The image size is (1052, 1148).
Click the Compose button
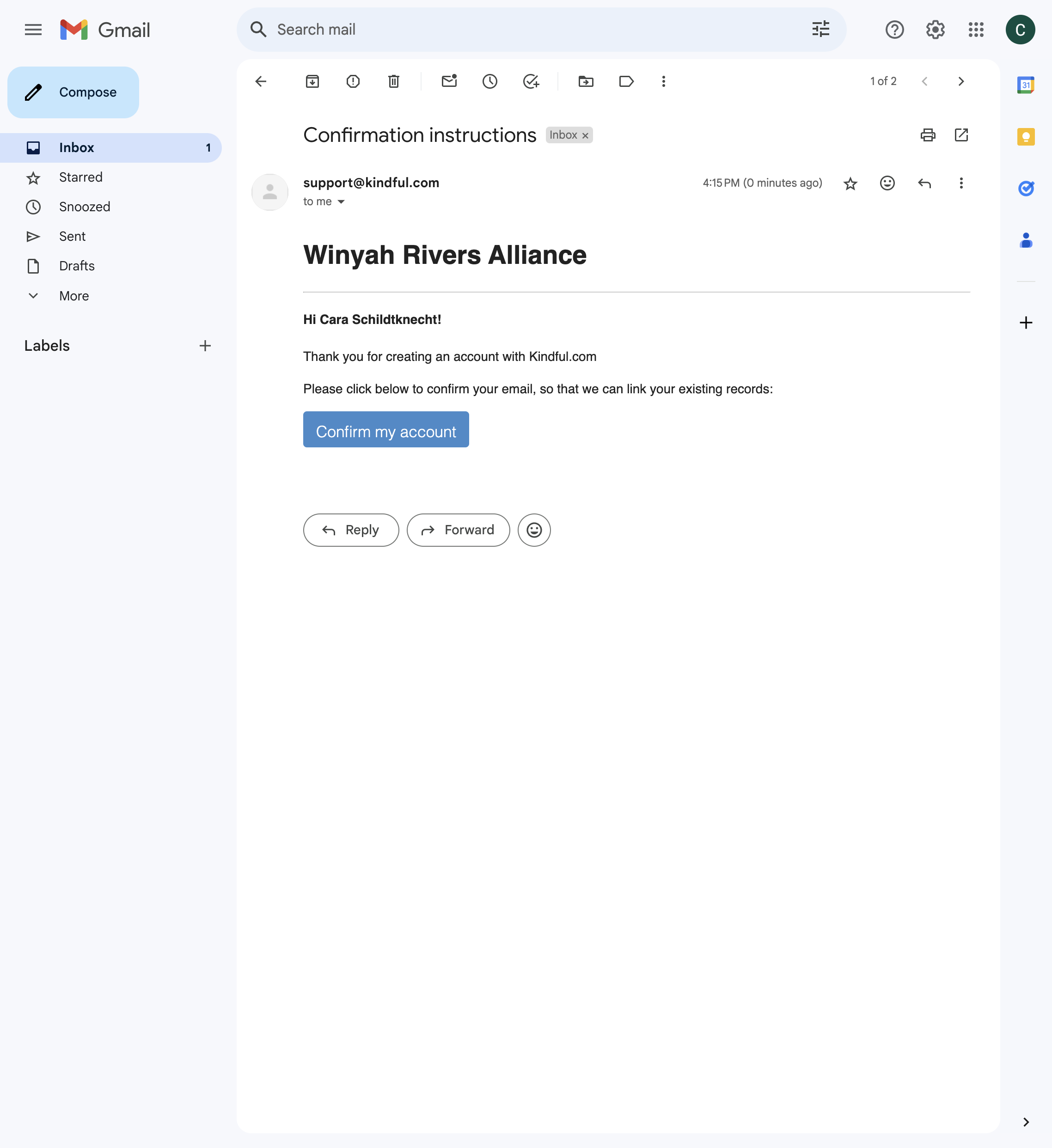73,92
